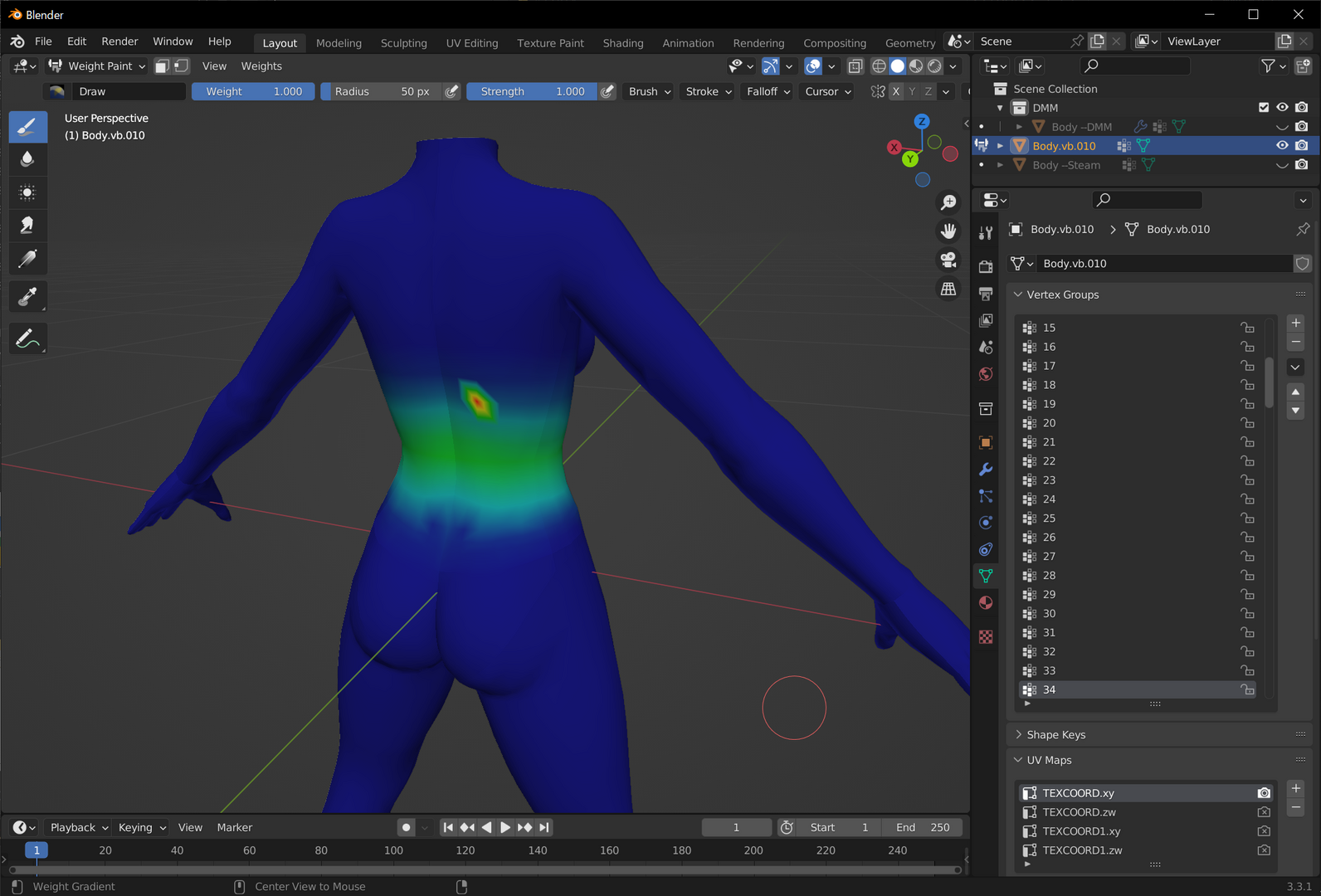This screenshot has width=1321, height=896.
Task: Open the Weights menu
Action: click(x=261, y=66)
